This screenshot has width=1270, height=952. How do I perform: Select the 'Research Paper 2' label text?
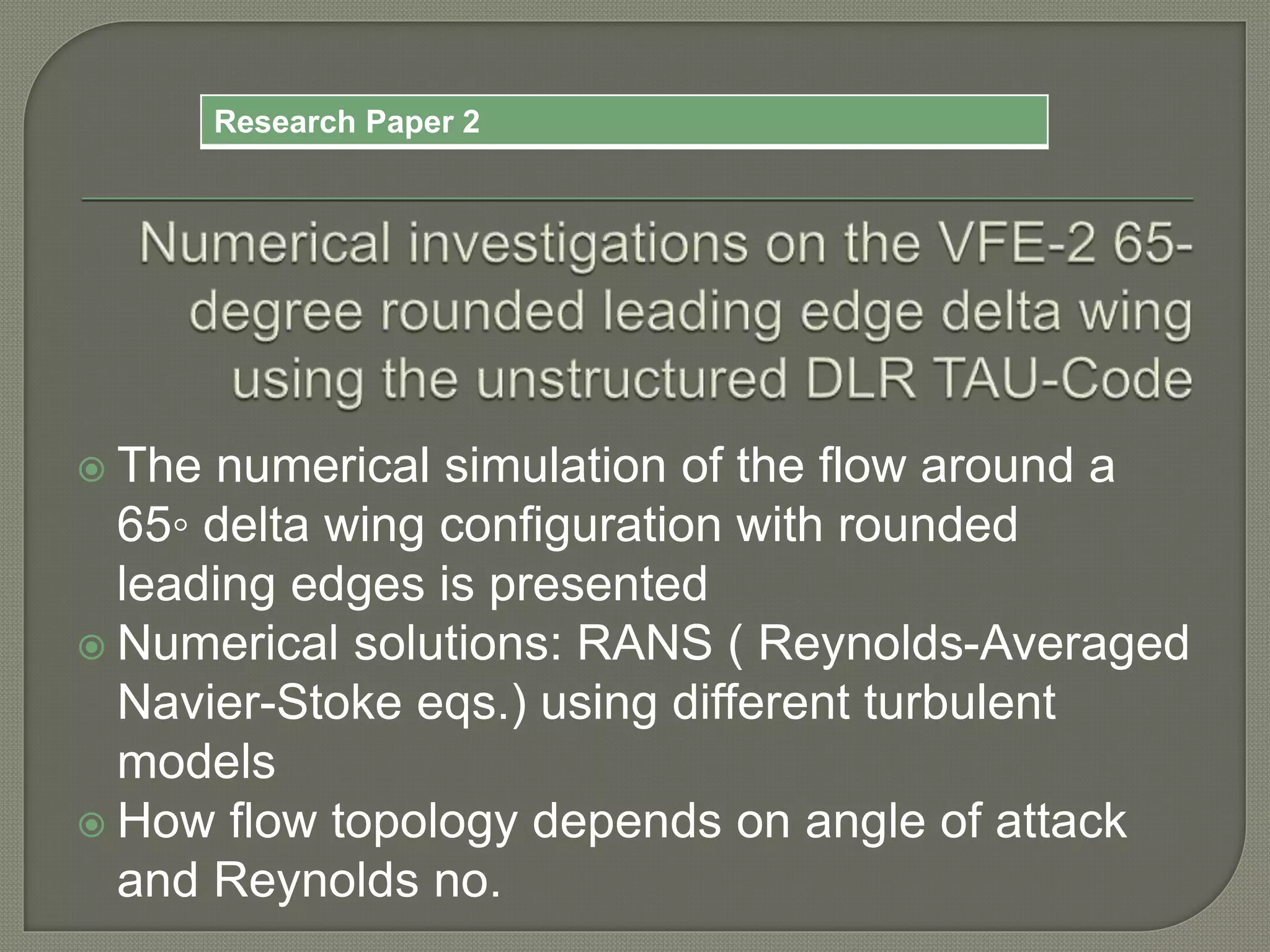pos(347,121)
